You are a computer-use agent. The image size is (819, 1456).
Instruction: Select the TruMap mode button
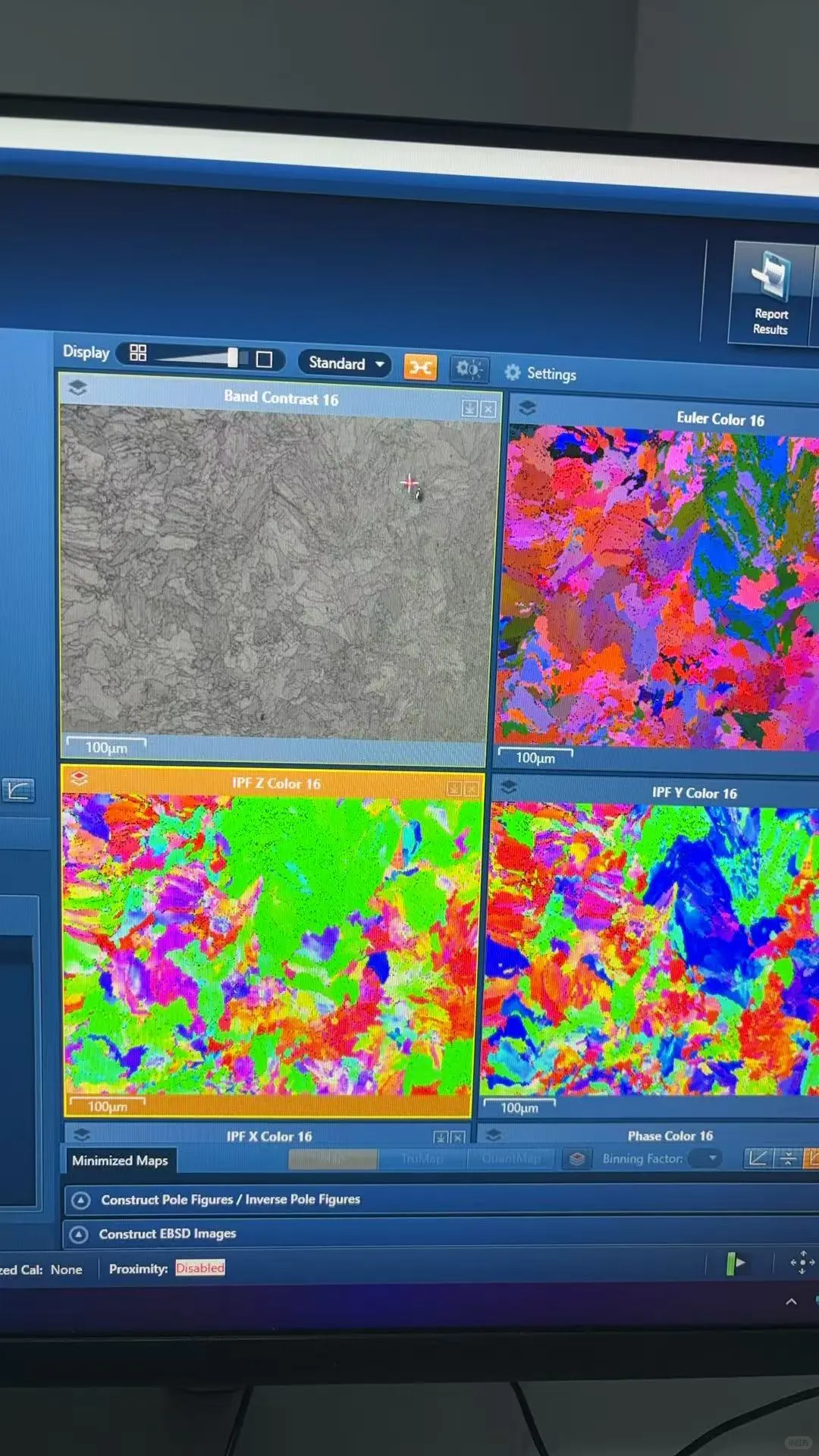pos(421,1159)
